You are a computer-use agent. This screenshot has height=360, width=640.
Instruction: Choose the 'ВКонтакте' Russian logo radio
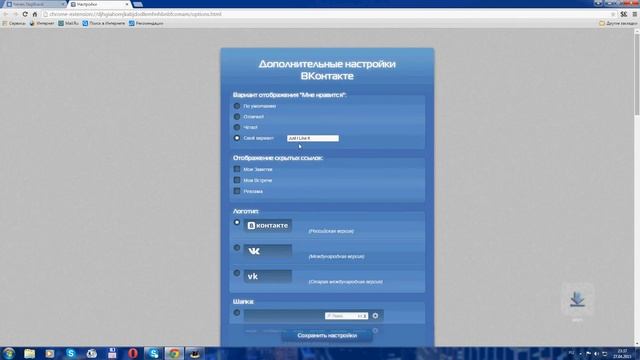click(x=237, y=222)
